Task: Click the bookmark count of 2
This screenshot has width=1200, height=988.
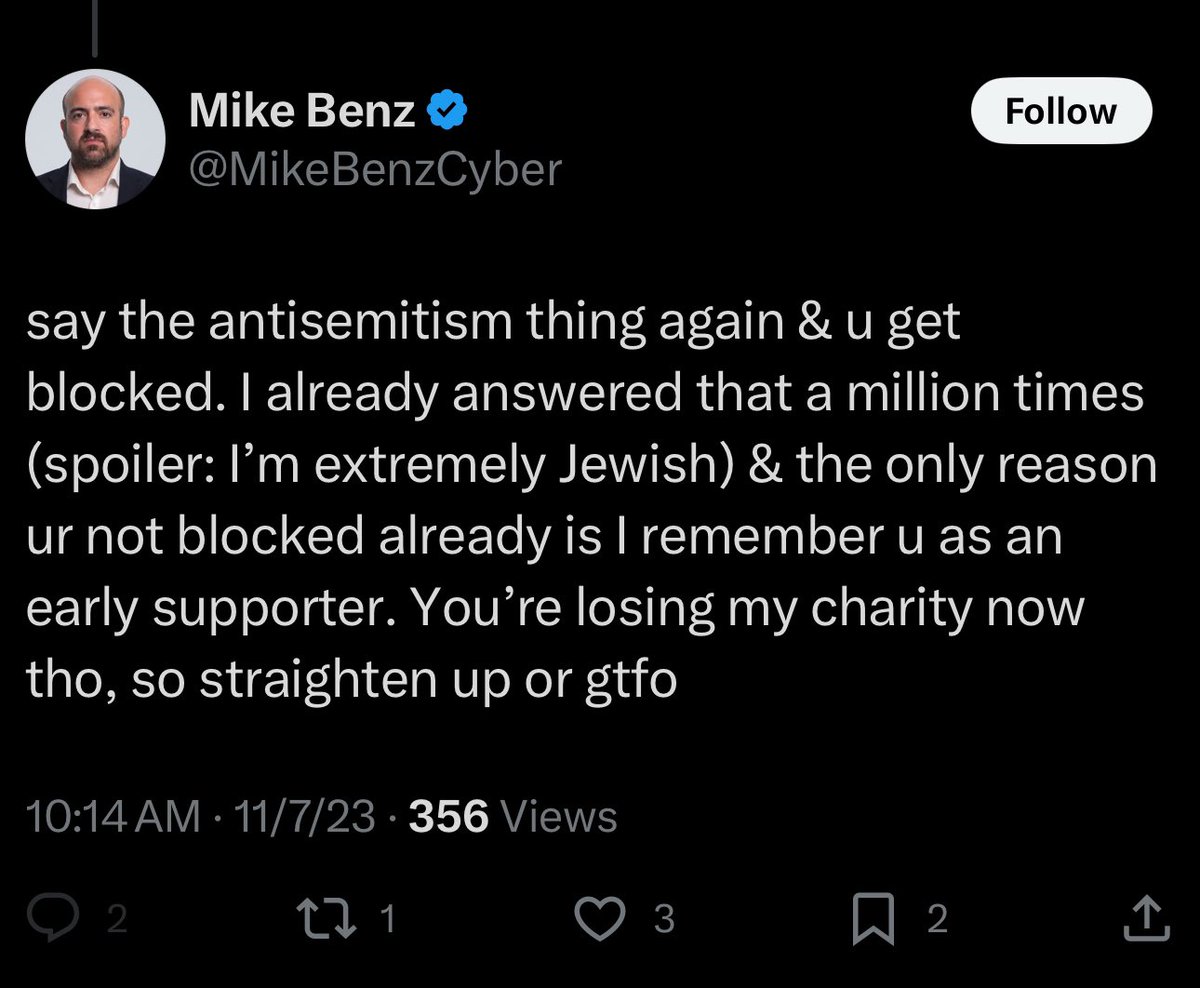Action: pos(936,918)
